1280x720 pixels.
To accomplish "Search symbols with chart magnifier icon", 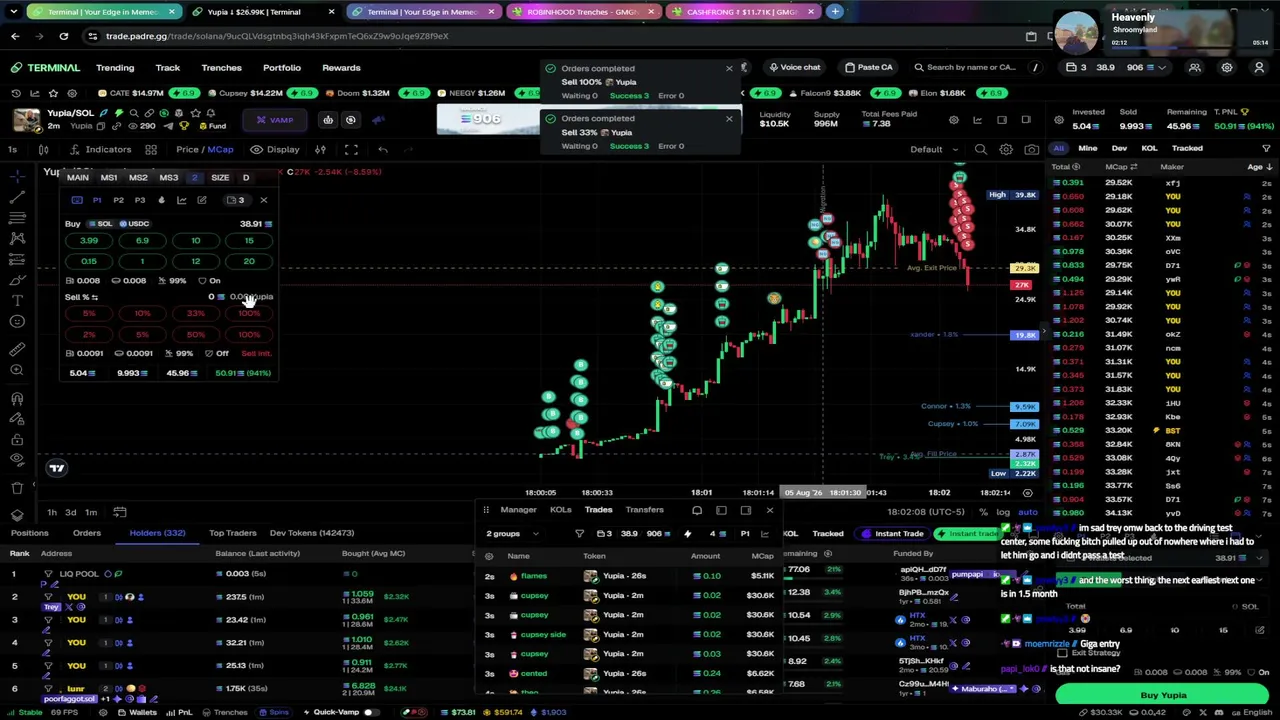I will [981, 150].
